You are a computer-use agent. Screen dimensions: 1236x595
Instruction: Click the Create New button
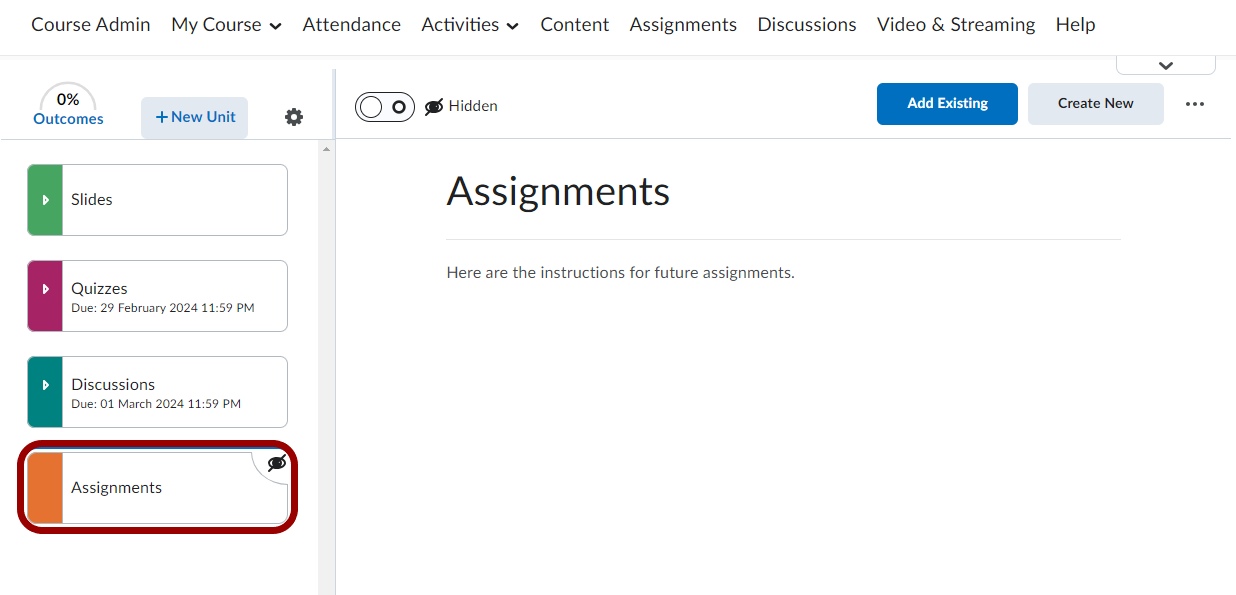click(1095, 104)
